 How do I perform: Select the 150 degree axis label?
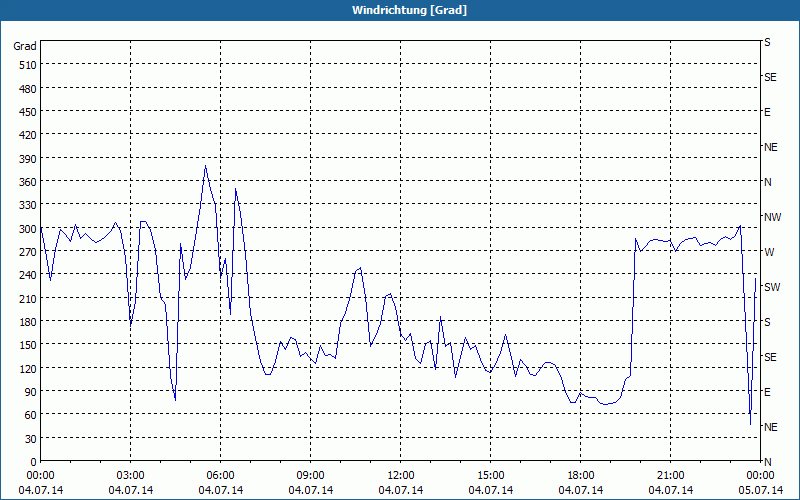click(28, 345)
